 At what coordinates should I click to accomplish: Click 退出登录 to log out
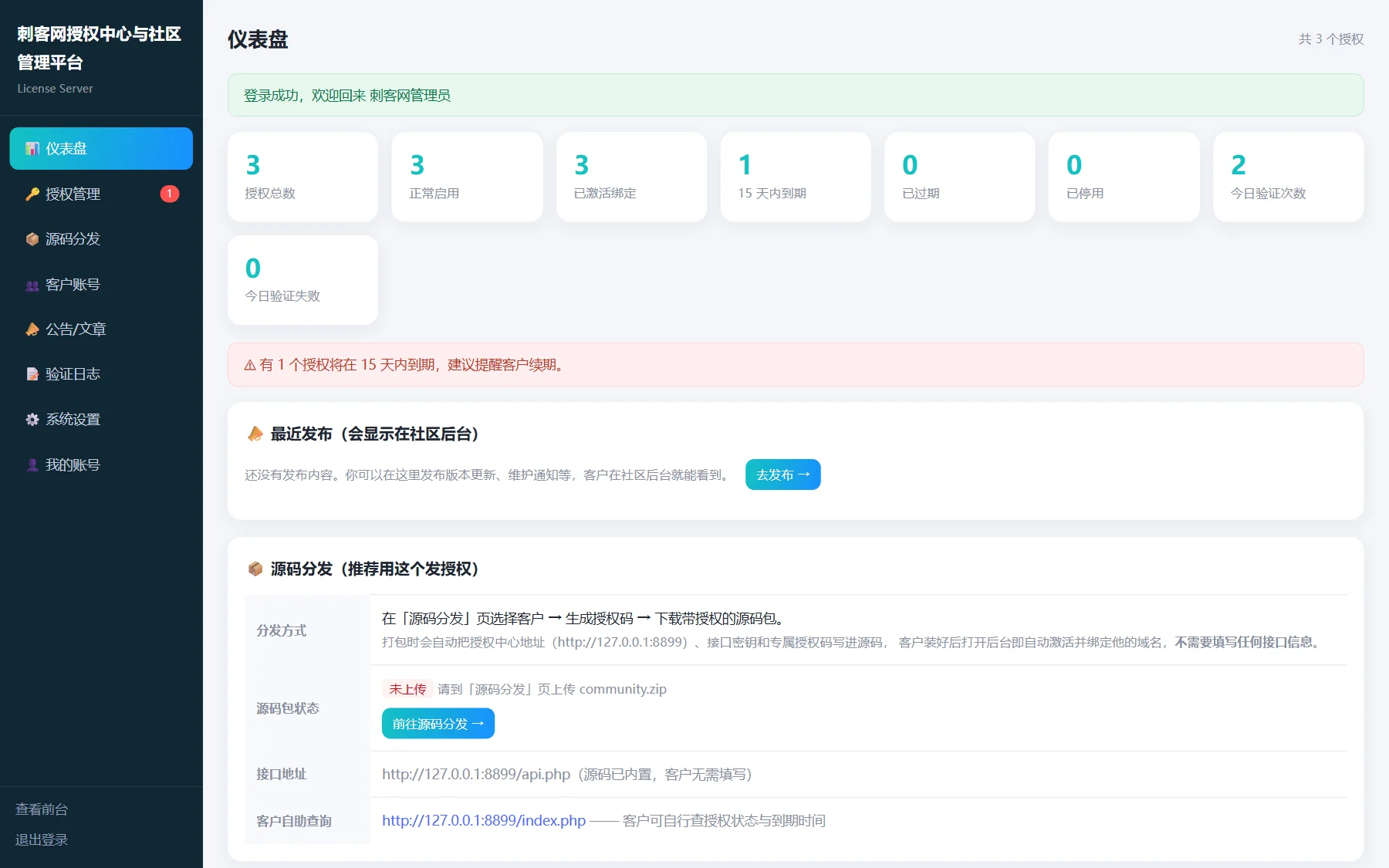[x=42, y=839]
